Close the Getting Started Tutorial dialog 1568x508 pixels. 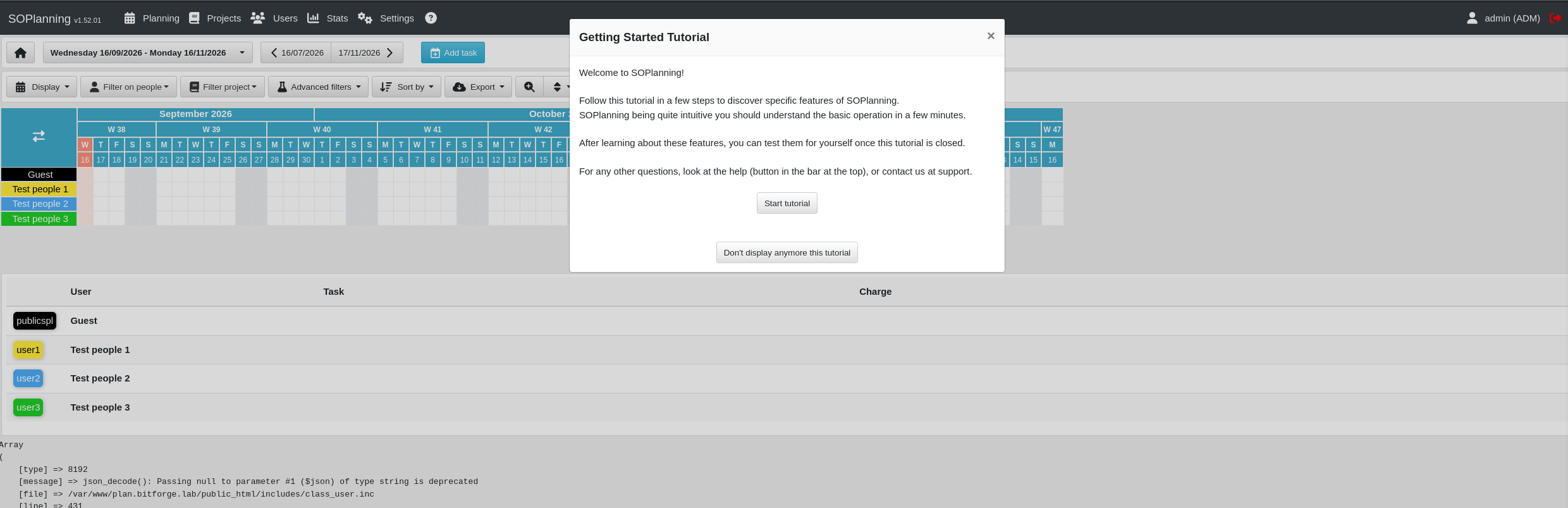[991, 36]
